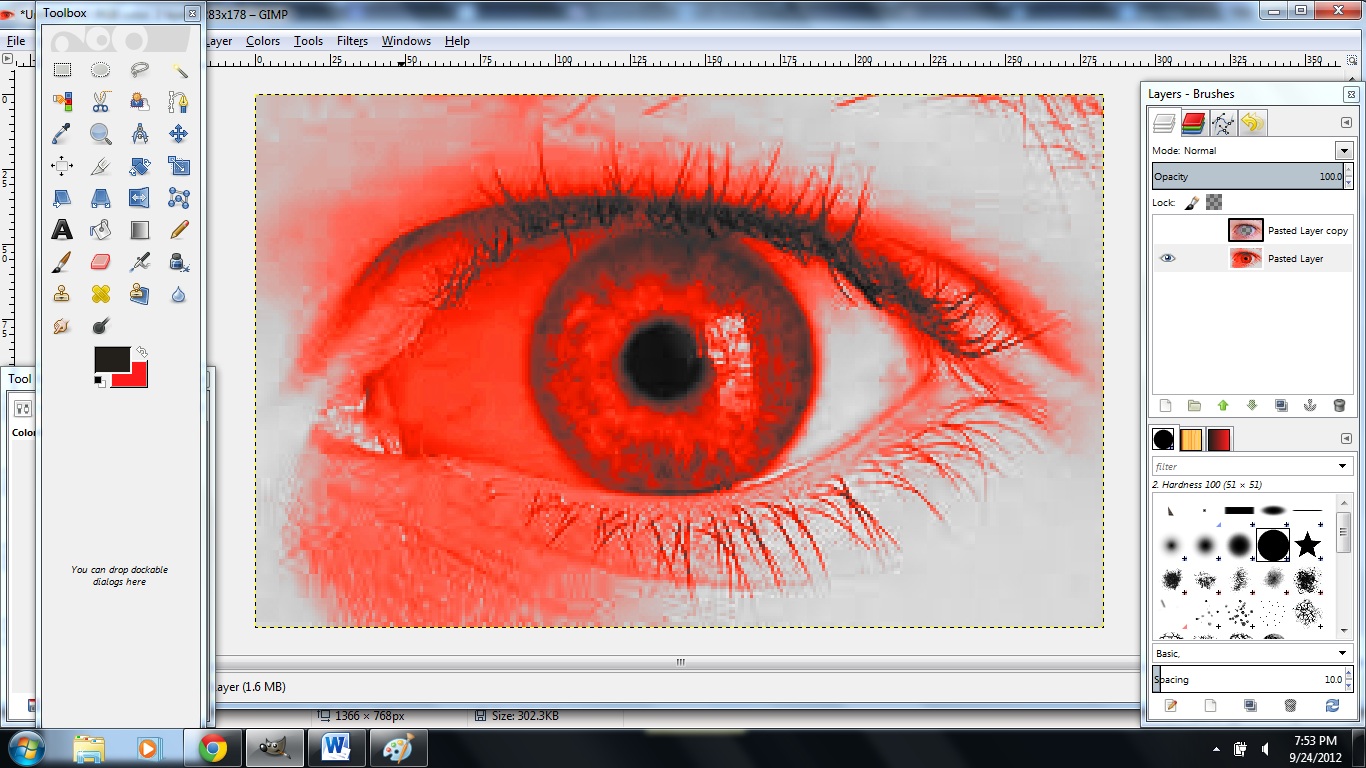Select the Clone stamp tool
This screenshot has width=1366, height=768.
pos(62,294)
